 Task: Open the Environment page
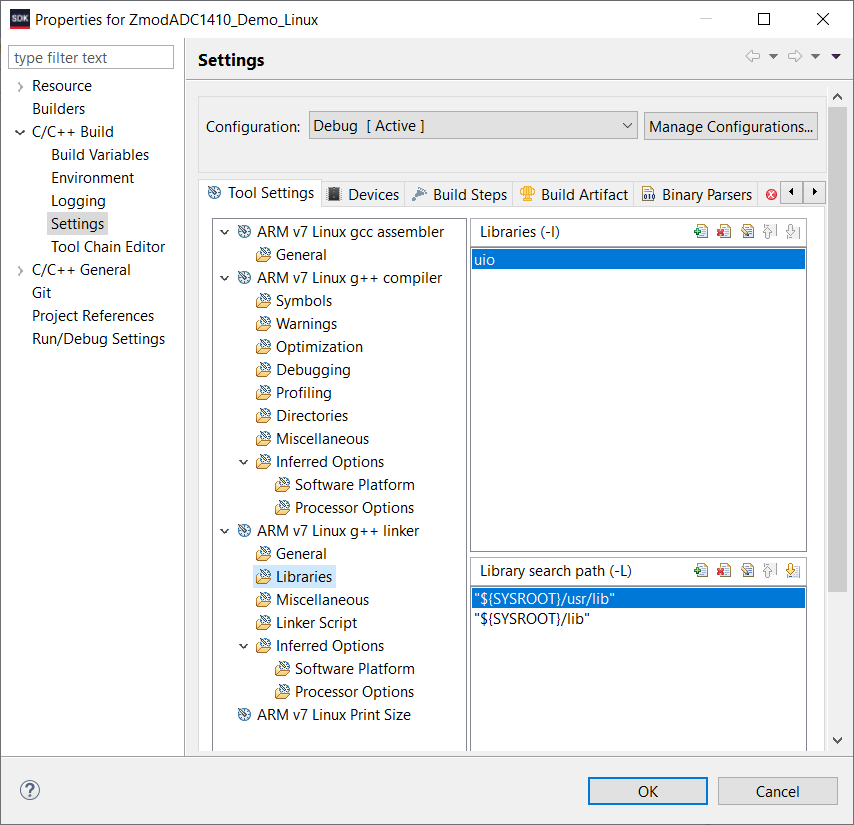coord(93,178)
